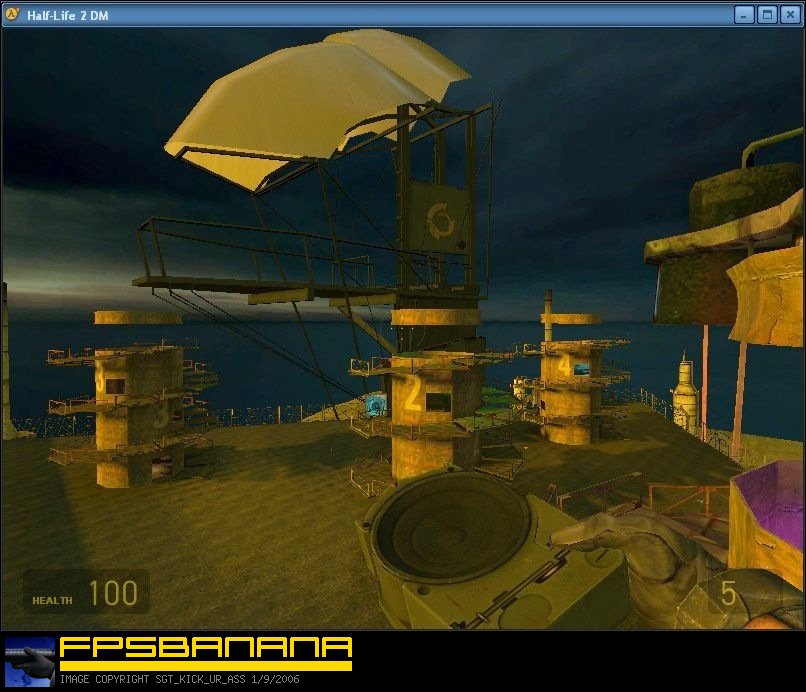Click the glowing blue pickup beside tower 2
Viewport: 806px width, 692px height.
376,405
